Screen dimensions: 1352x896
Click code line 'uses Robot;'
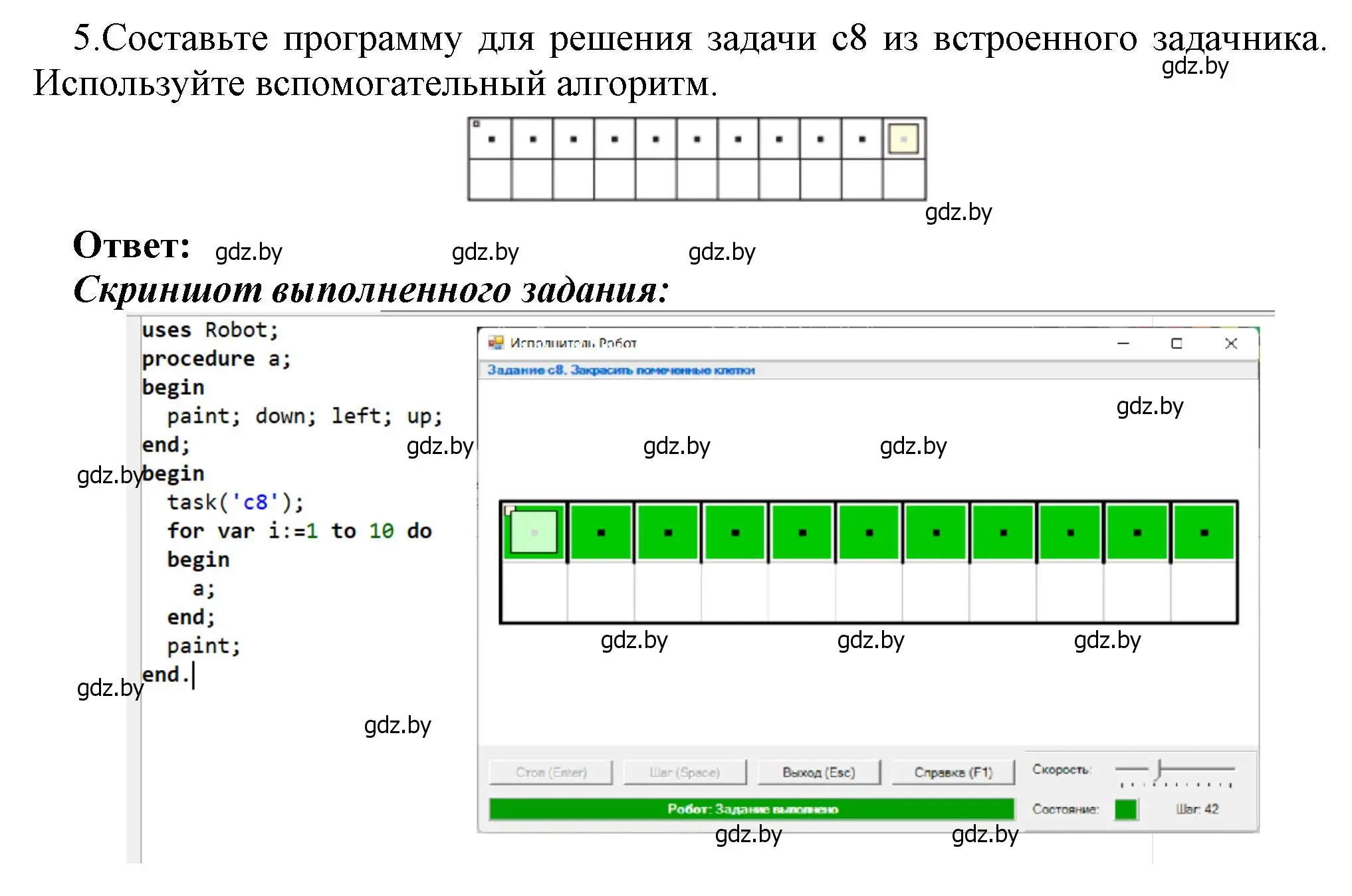(210, 330)
